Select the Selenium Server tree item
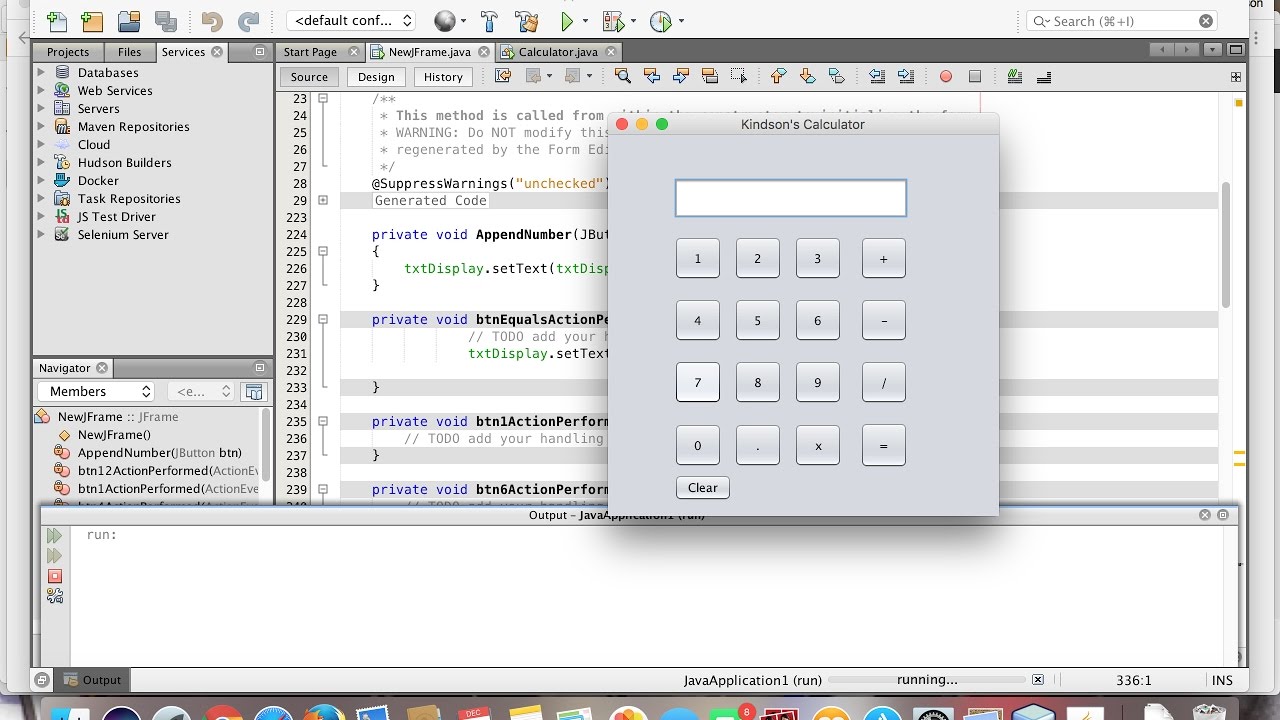Viewport: 1280px width, 720px height. [x=123, y=234]
